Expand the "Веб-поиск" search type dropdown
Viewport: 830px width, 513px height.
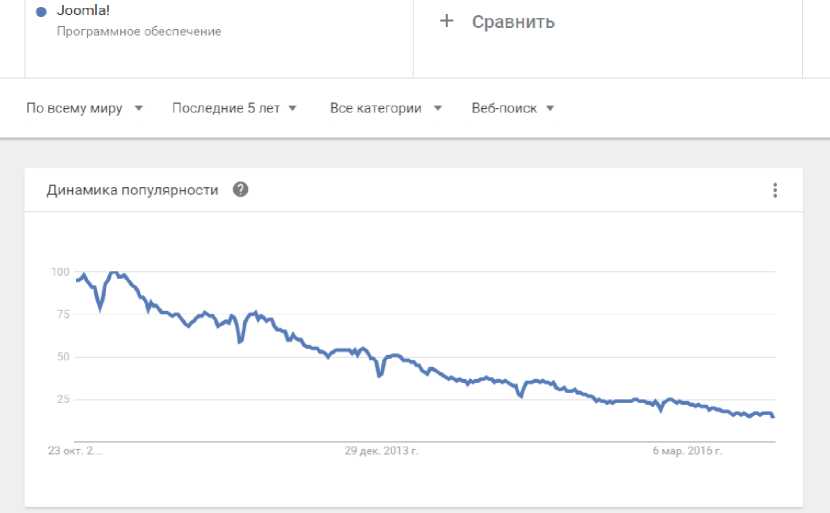click(512, 108)
